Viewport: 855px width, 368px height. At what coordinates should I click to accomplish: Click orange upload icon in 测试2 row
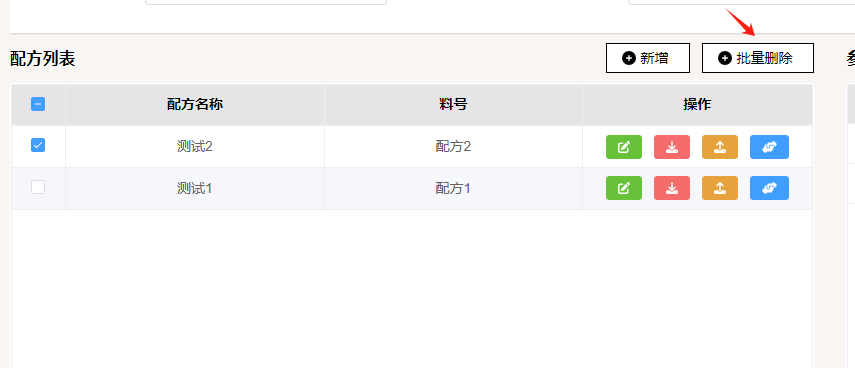click(x=720, y=147)
